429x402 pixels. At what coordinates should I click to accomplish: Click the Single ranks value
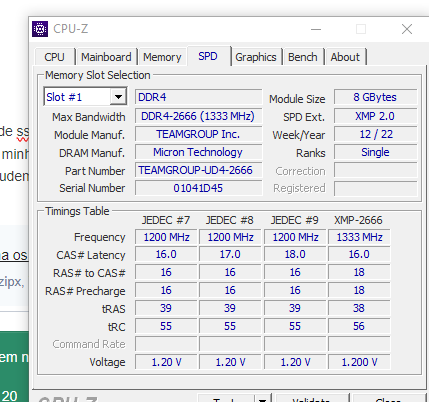375,152
